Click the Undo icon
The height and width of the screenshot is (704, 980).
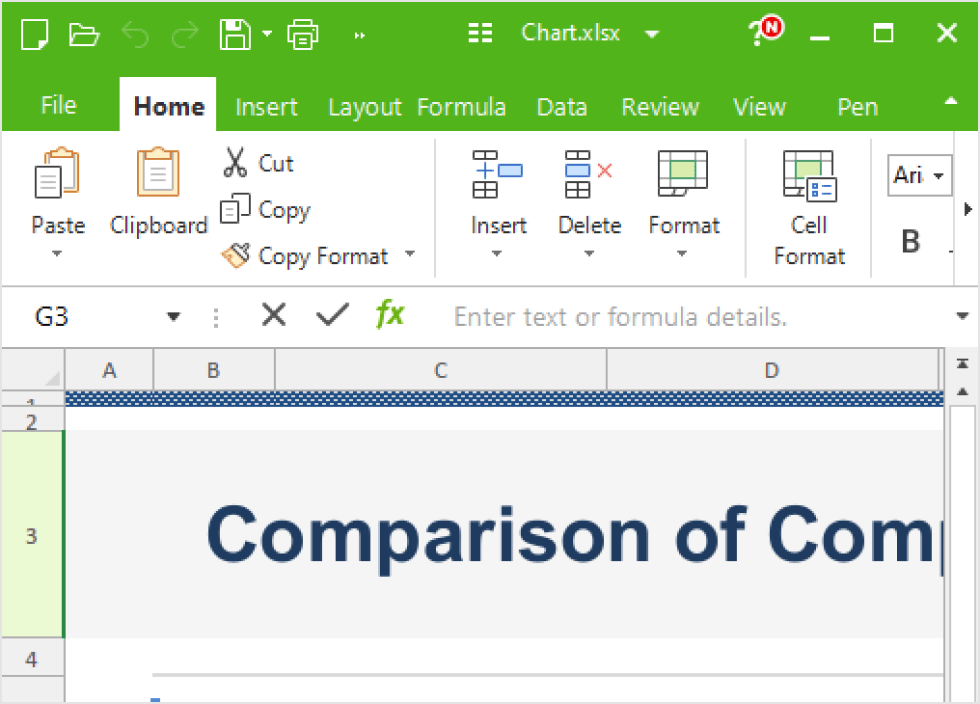[135, 32]
